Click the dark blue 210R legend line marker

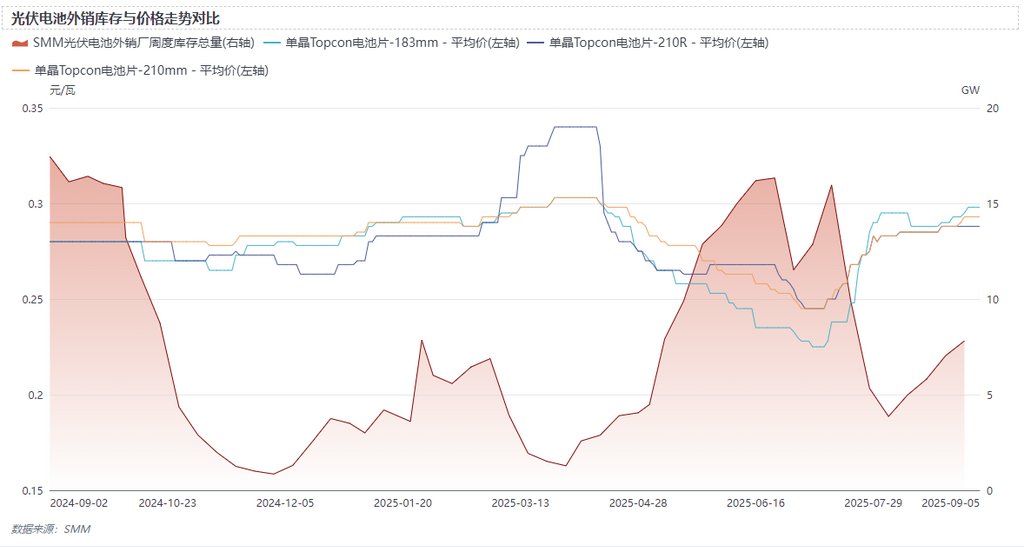[535, 43]
